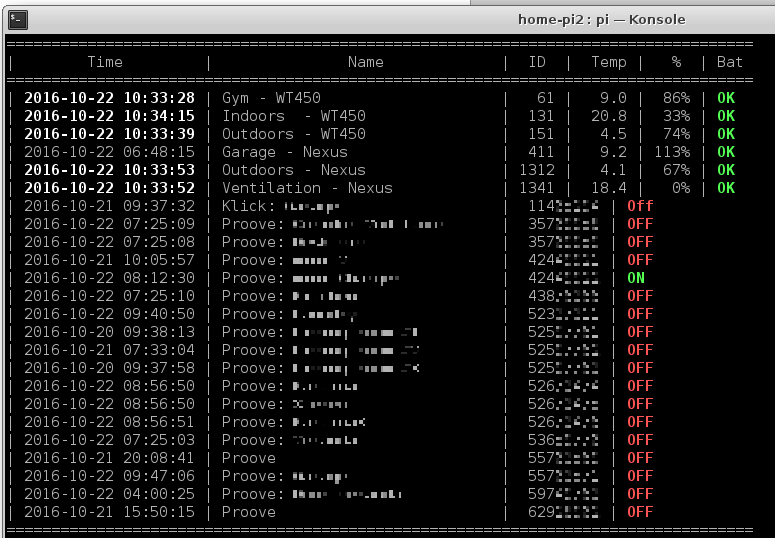
Task: Click the 'home-pi2 : pi — Konsole' window title
Action: (602, 20)
